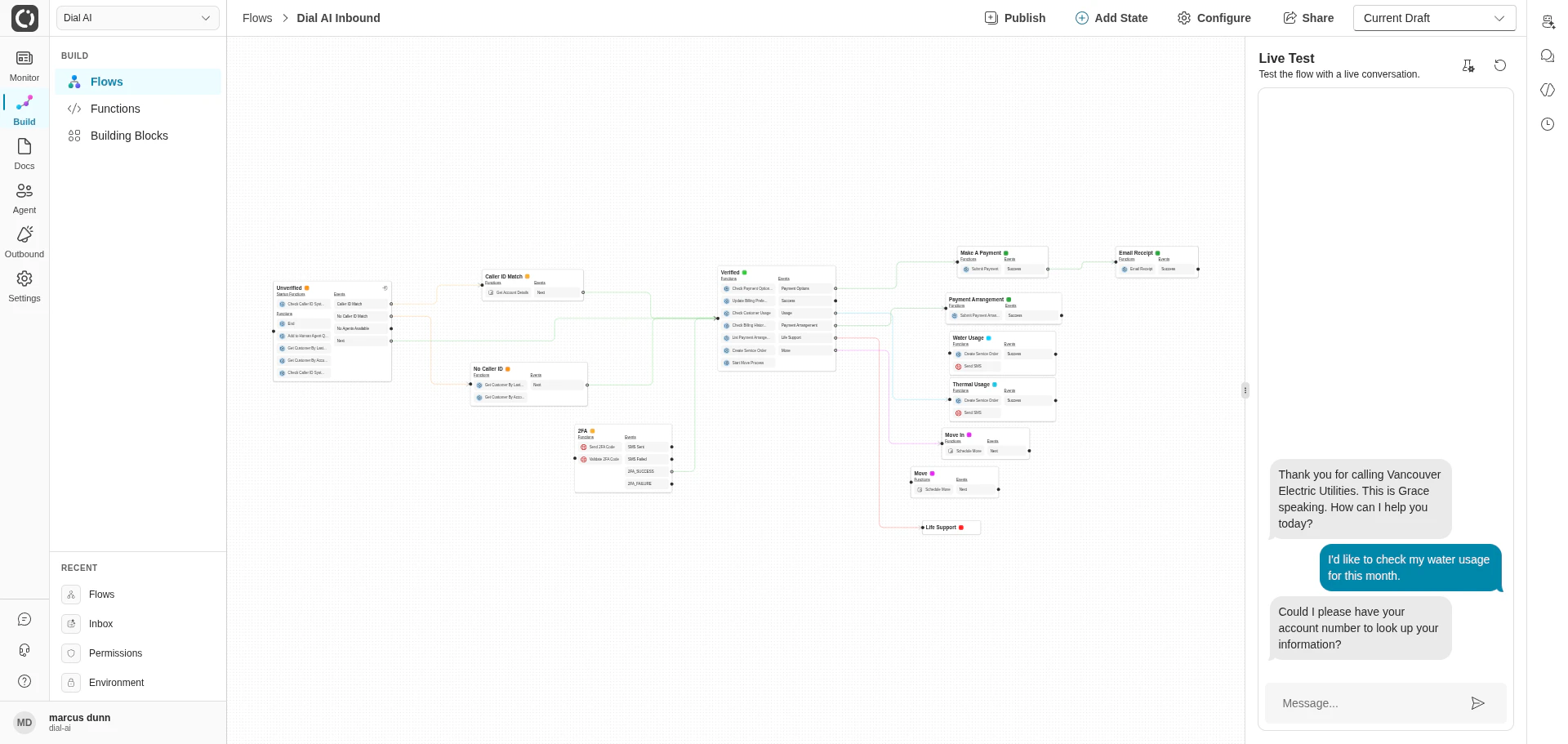Image resolution: width=1568 pixels, height=744 pixels.
Task: Click the green dot on Verified node
Action: click(x=745, y=272)
